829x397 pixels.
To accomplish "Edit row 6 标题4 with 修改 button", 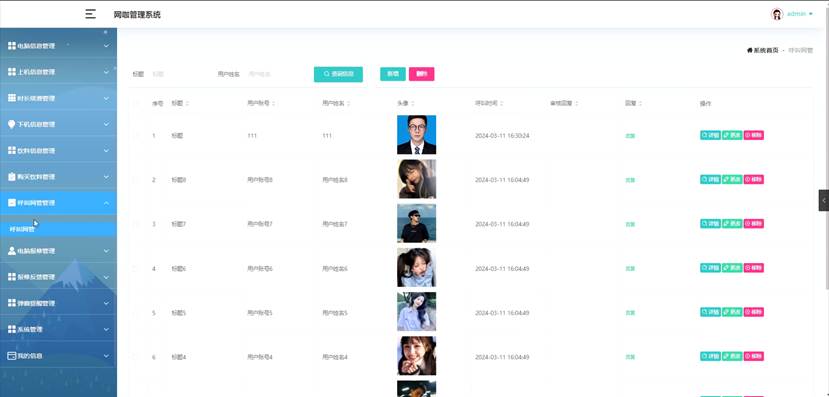I will point(732,357).
